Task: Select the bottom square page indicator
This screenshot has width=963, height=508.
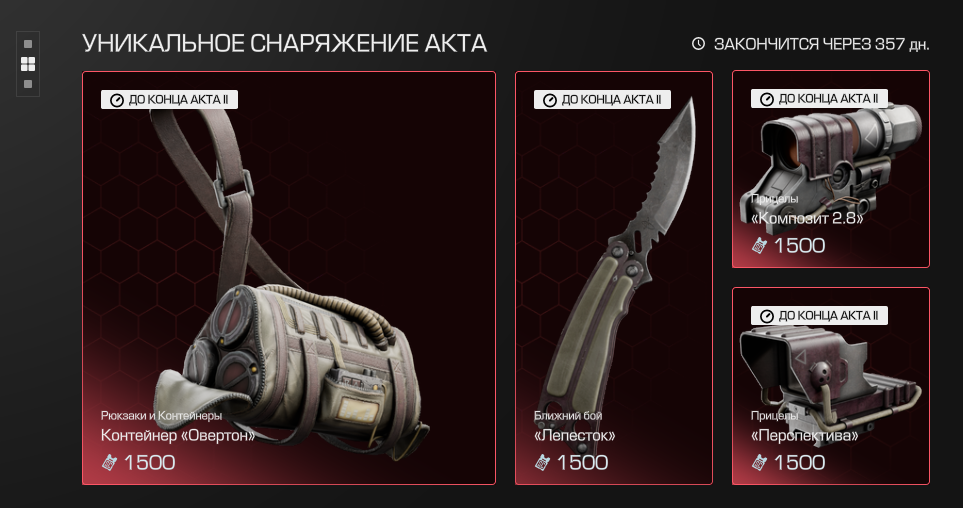Action: coord(28,84)
